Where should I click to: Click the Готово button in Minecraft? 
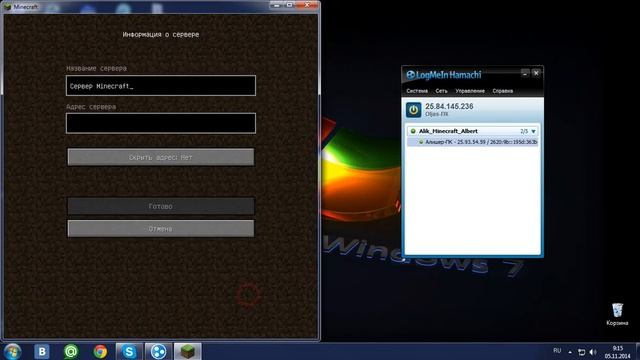[x=161, y=206]
